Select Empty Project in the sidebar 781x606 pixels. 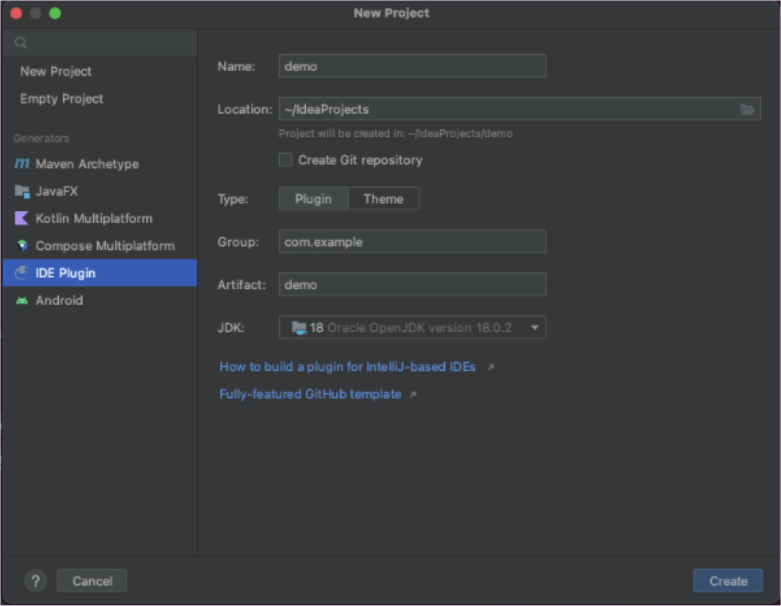click(62, 99)
